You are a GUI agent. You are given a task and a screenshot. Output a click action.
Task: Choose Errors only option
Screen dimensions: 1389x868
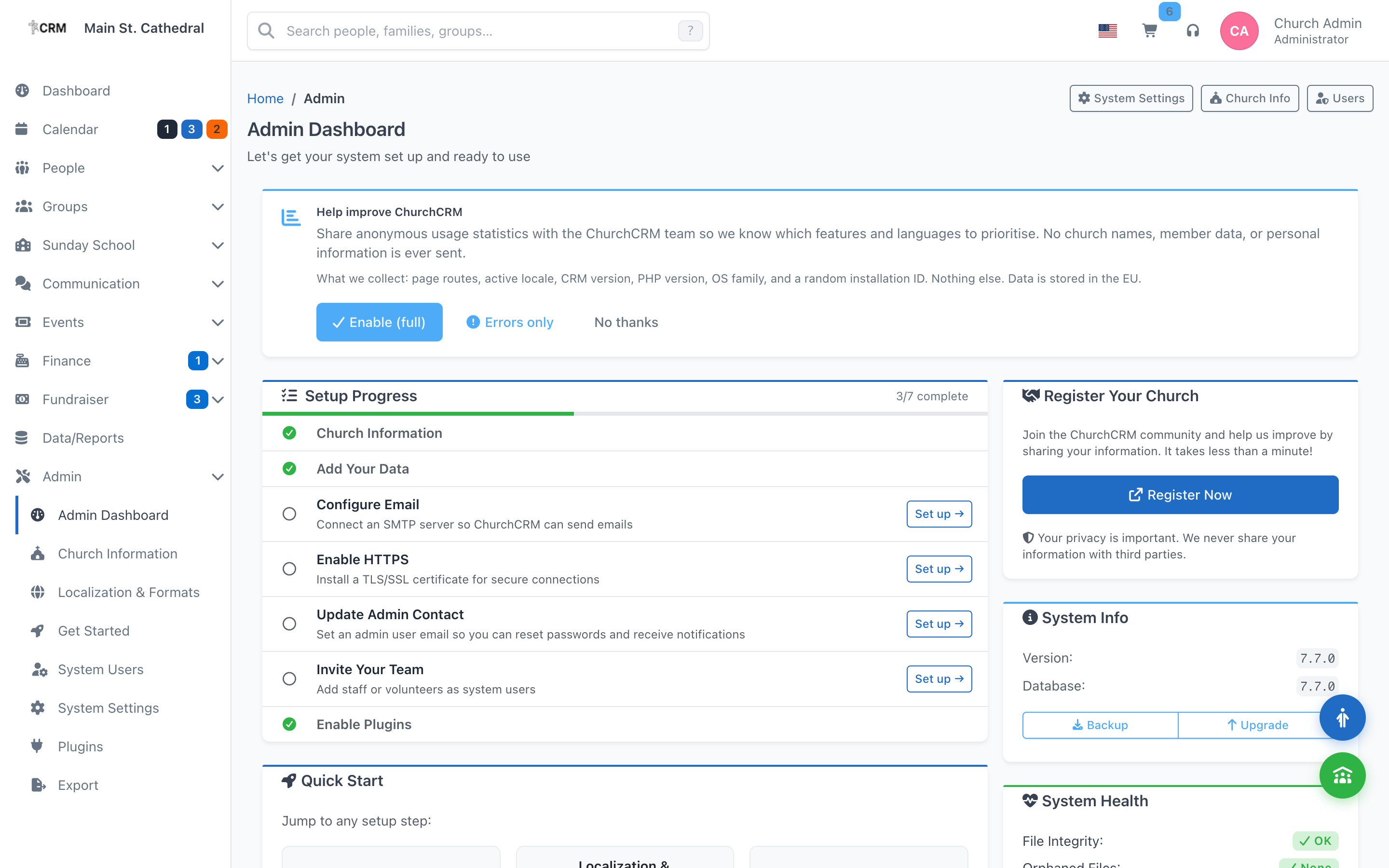click(x=509, y=322)
